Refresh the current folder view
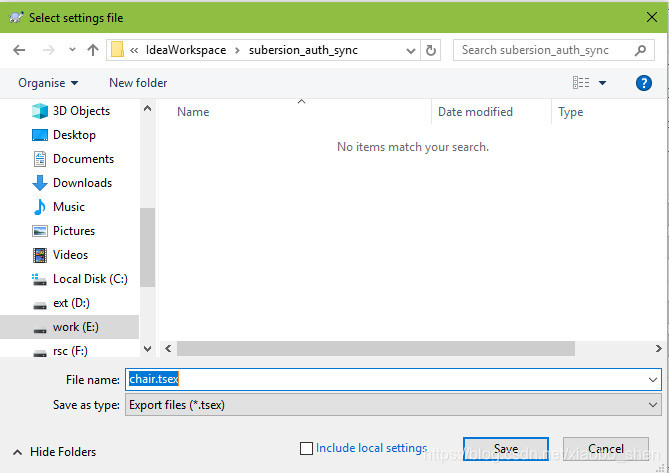This screenshot has height=473, width=669. tap(430, 50)
